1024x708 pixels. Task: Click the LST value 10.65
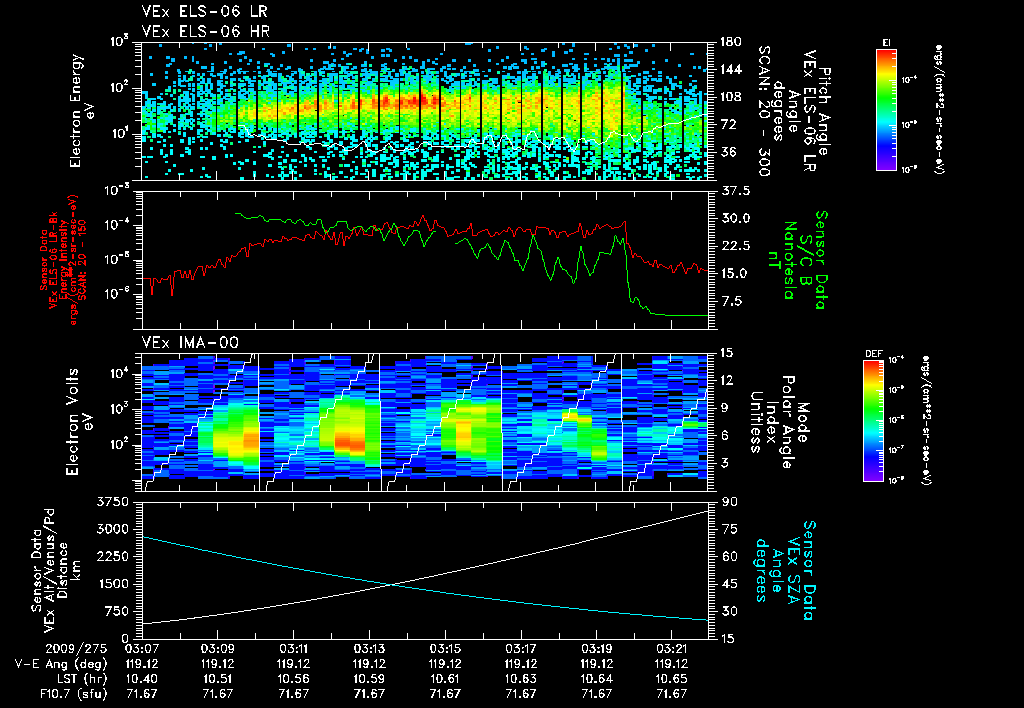672,679
